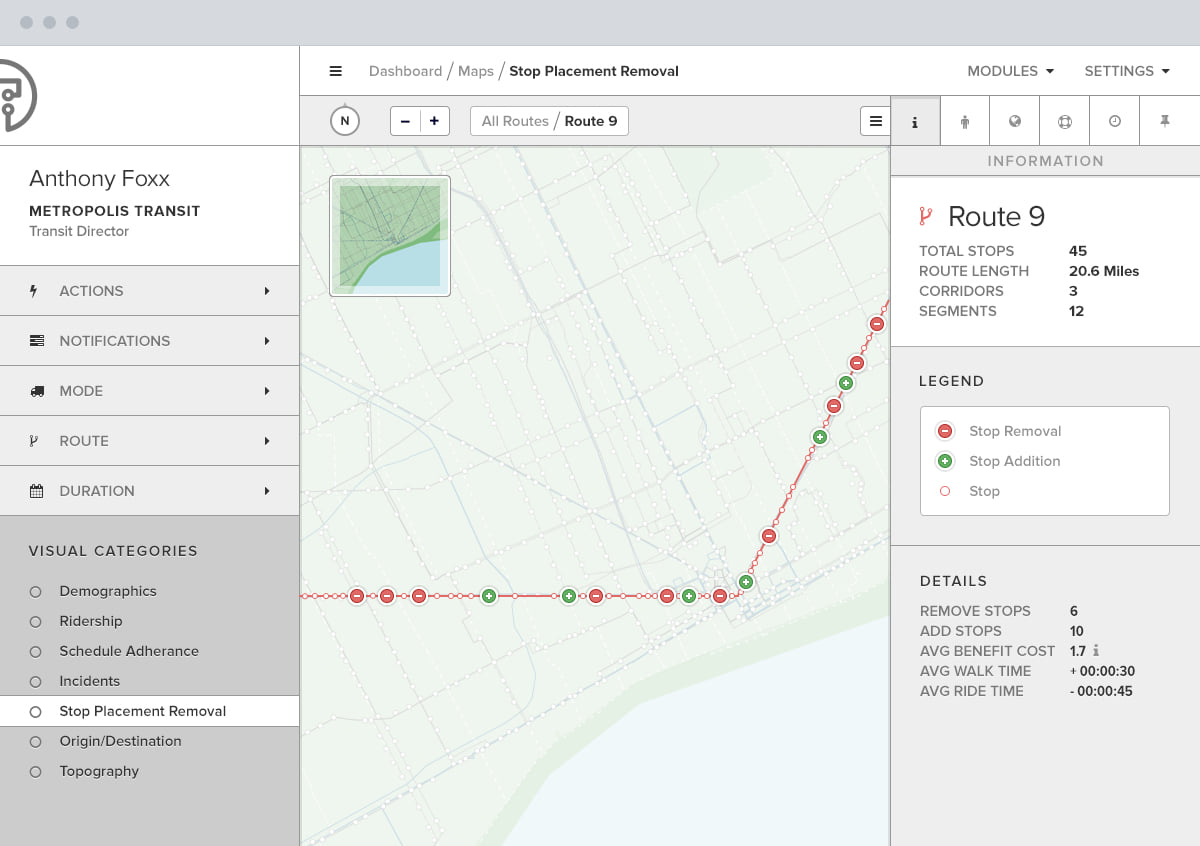1200x846 pixels.
Task: Click the Remove Stops value 6
Action: click(x=1074, y=611)
